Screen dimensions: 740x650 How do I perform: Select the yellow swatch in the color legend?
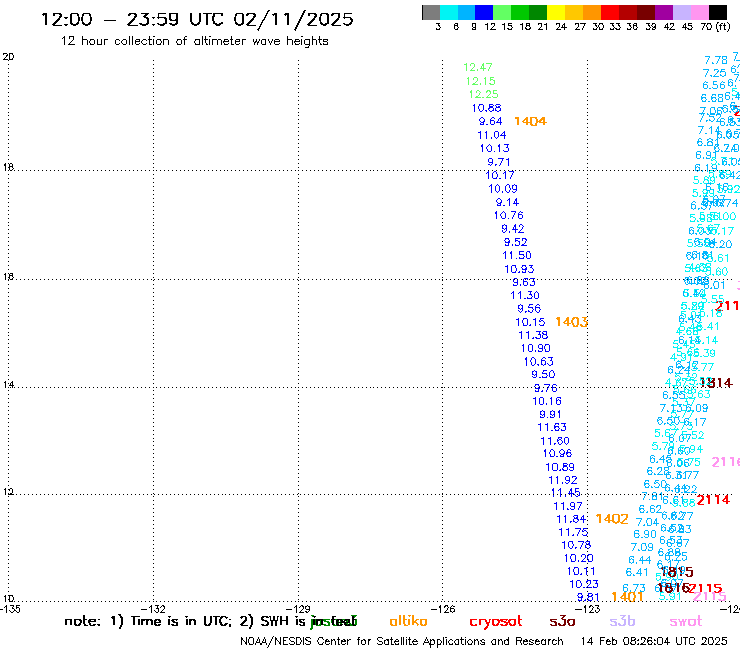[x=556, y=12]
